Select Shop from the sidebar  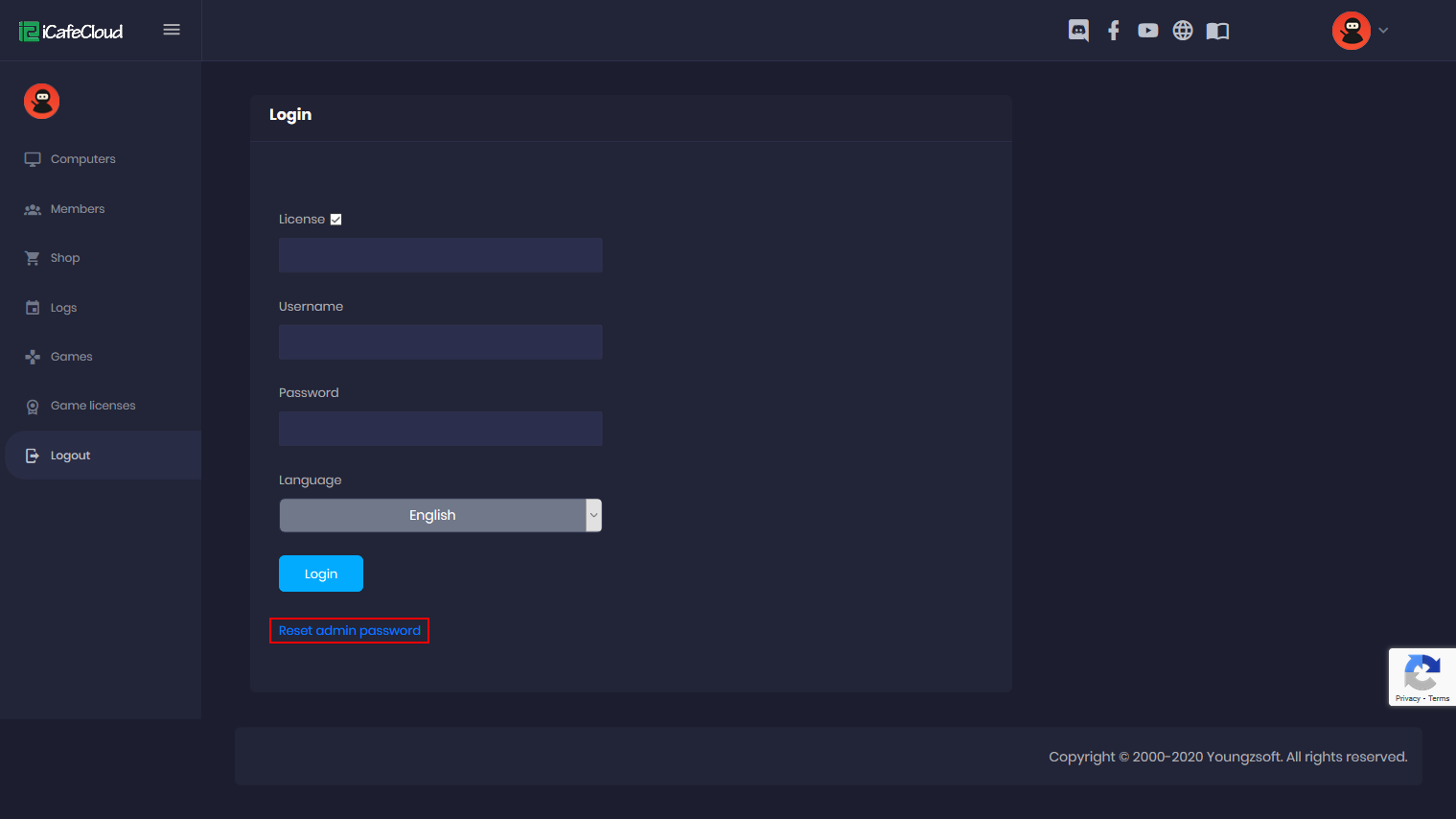[x=65, y=258]
